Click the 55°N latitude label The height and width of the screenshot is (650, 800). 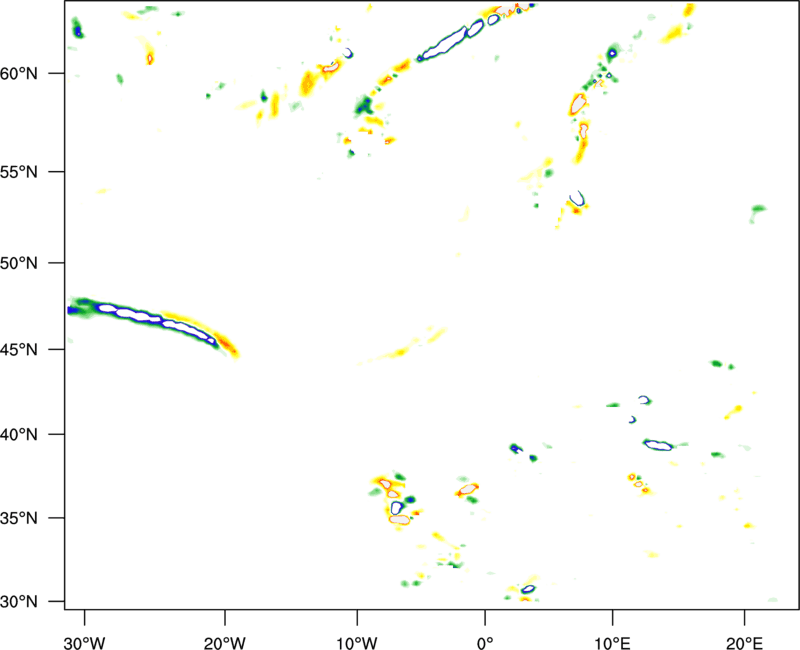pos(19,172)
